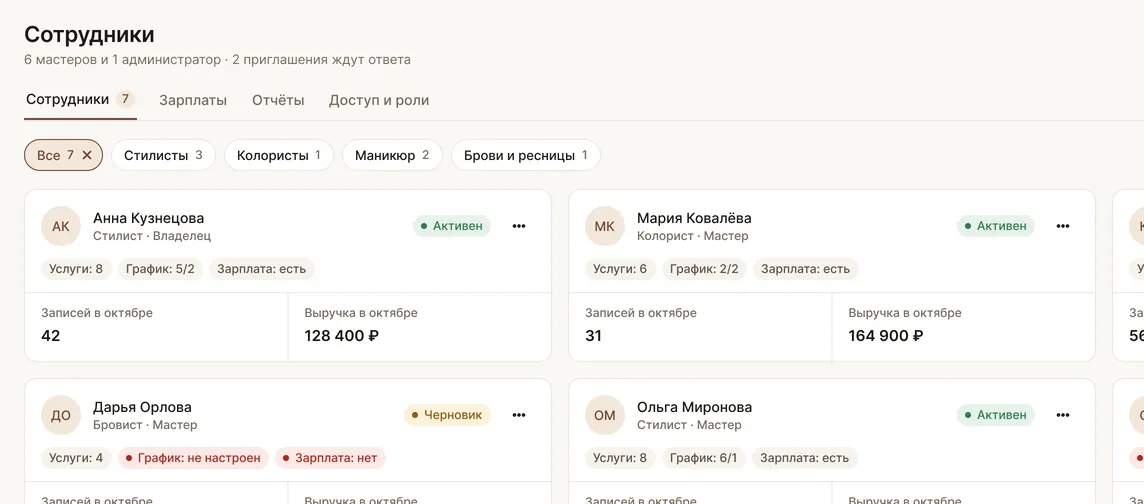Open the three-dot menu for Дарья Орлова
This screenshot has width=1144, height=504.
519,415
